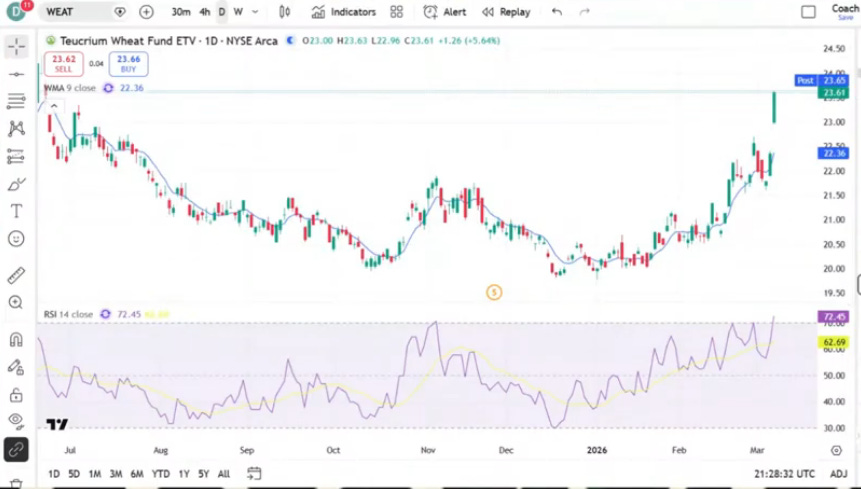The width and height of the screenshot is (861, 489).
Task: Select the XABCD pattern tool
Action: click(x=16, y=128)
